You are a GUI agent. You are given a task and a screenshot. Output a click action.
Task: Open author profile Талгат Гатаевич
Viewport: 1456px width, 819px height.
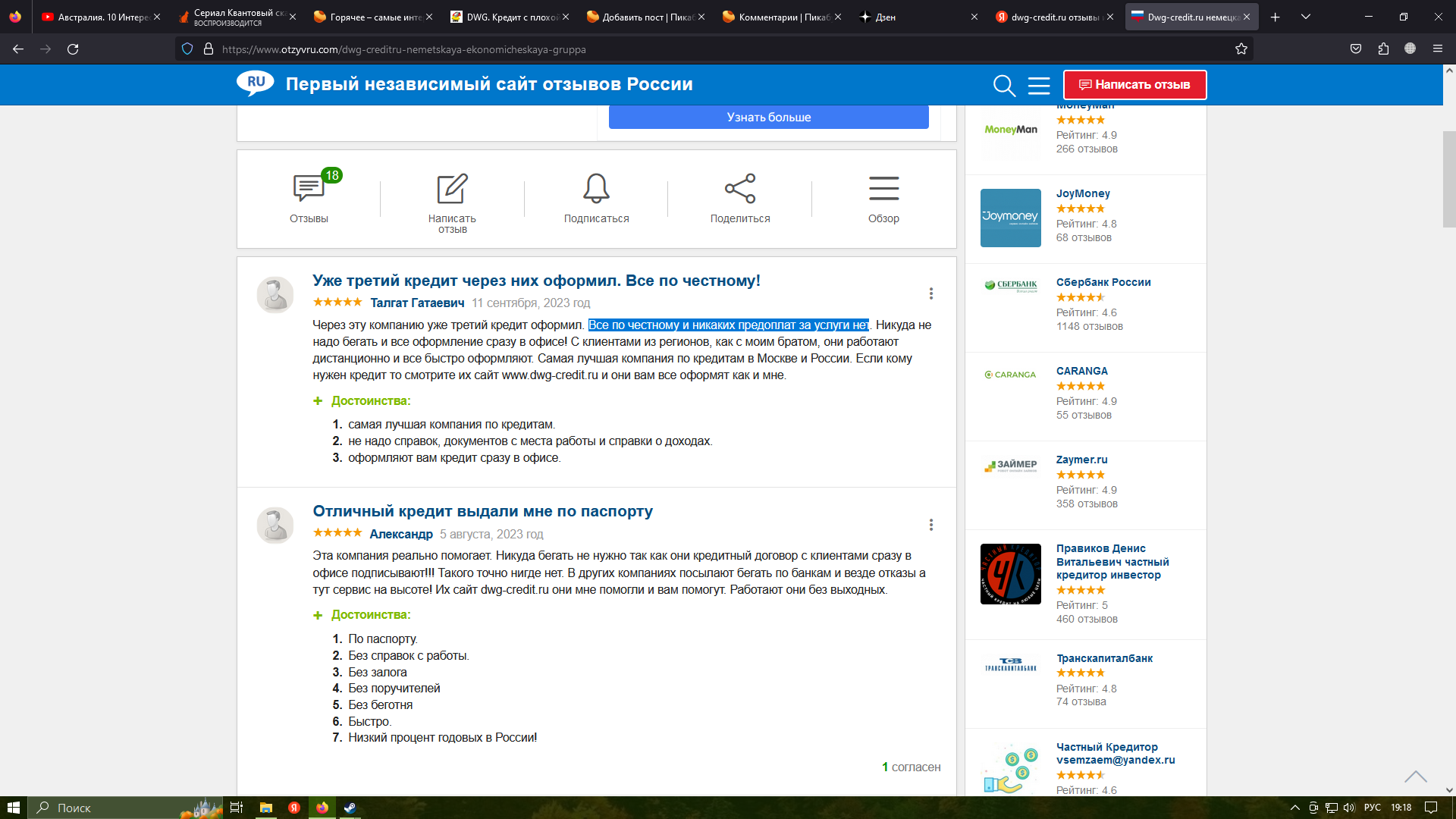tap(417, 303)
